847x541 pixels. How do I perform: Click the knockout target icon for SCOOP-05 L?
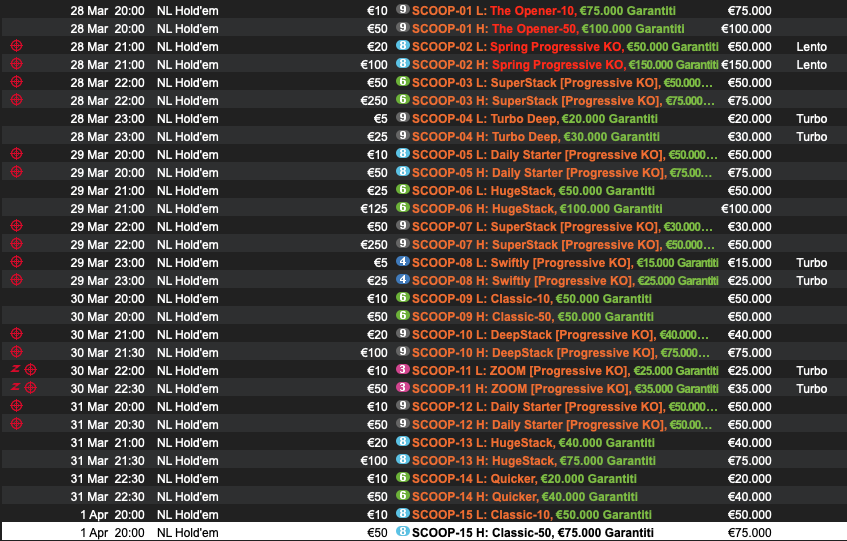tap(17, 153)
